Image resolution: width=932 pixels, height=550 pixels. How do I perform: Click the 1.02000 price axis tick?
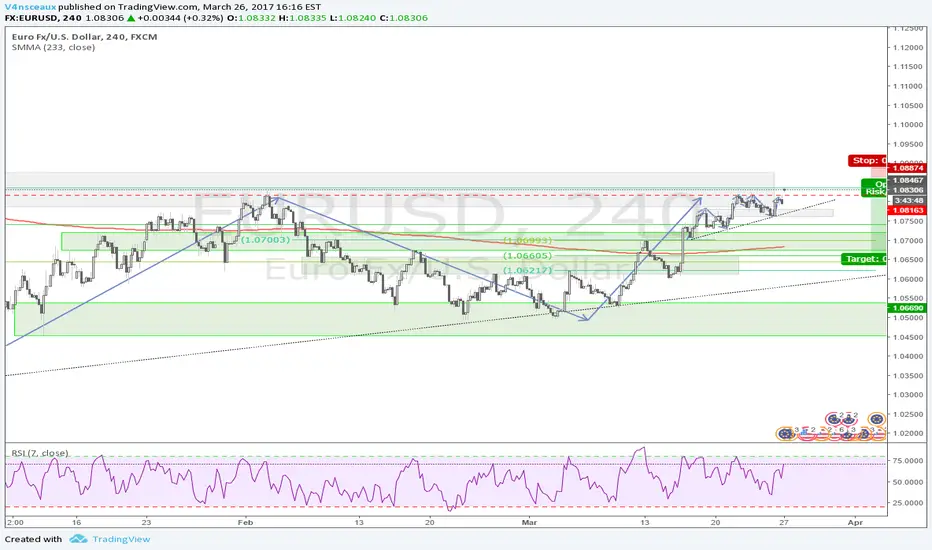click(x=908, y=433)
